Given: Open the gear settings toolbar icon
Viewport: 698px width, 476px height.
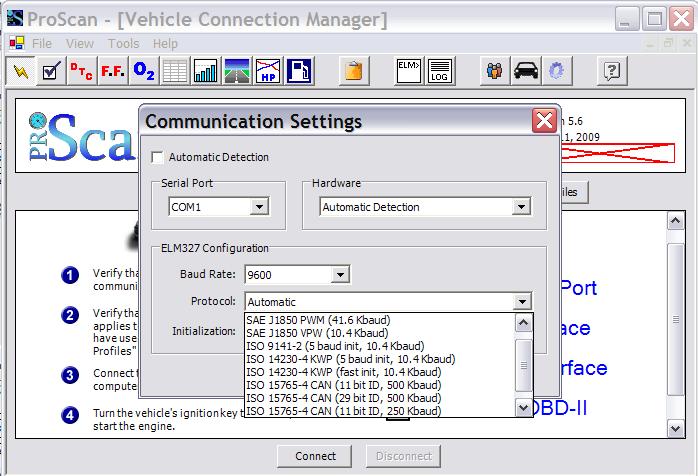Looking at the screenshot, I should (556, 71).
